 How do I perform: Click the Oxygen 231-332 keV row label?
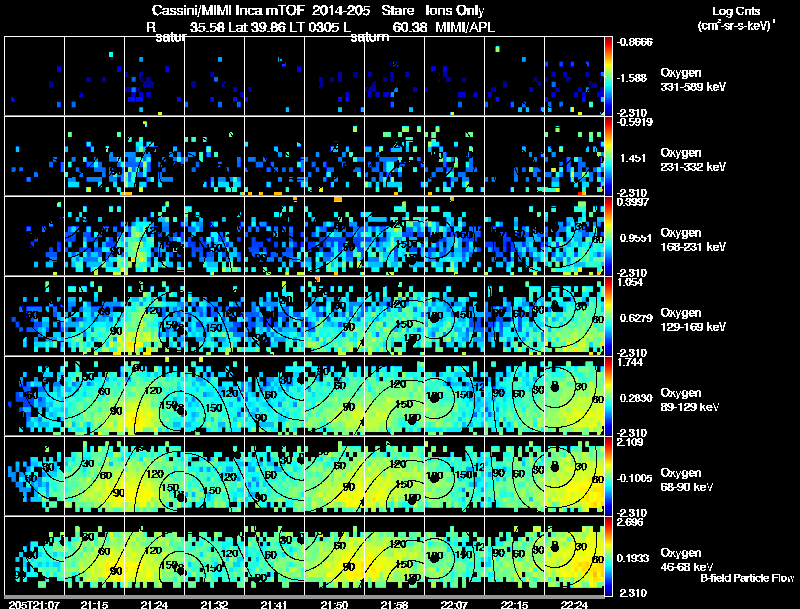click(692, 160)
